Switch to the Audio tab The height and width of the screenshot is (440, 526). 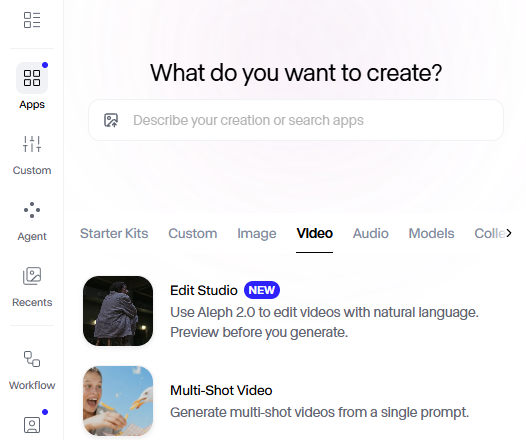tap(370, 233)
